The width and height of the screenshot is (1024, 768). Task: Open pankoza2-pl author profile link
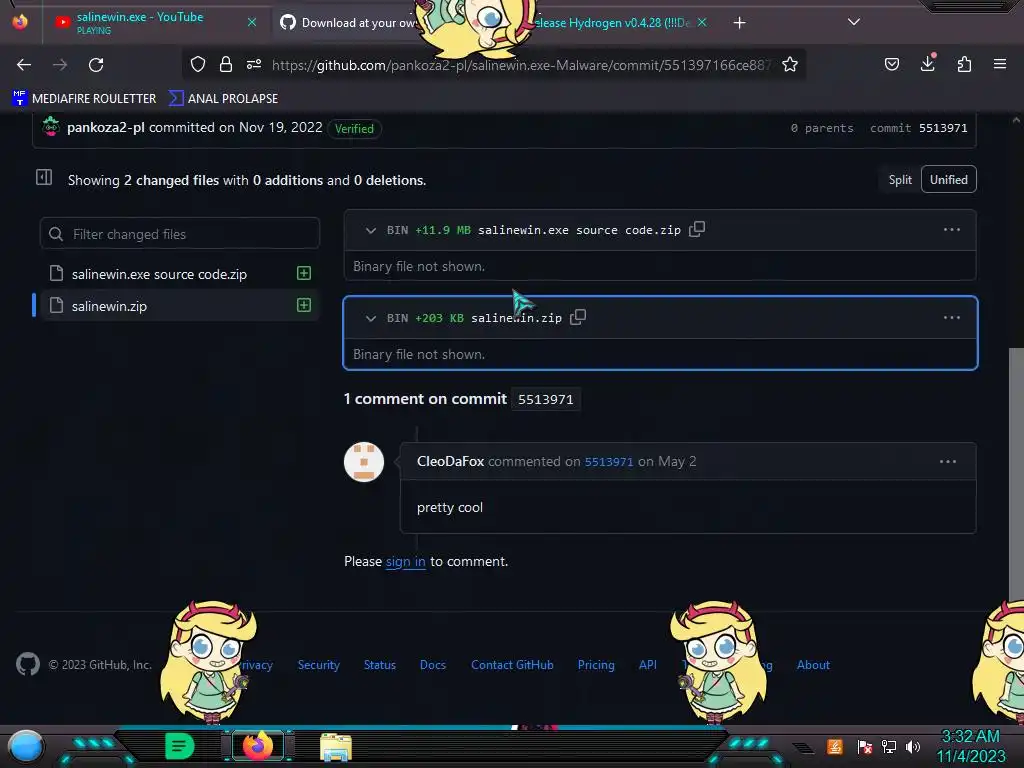click(x=106, y=127)
